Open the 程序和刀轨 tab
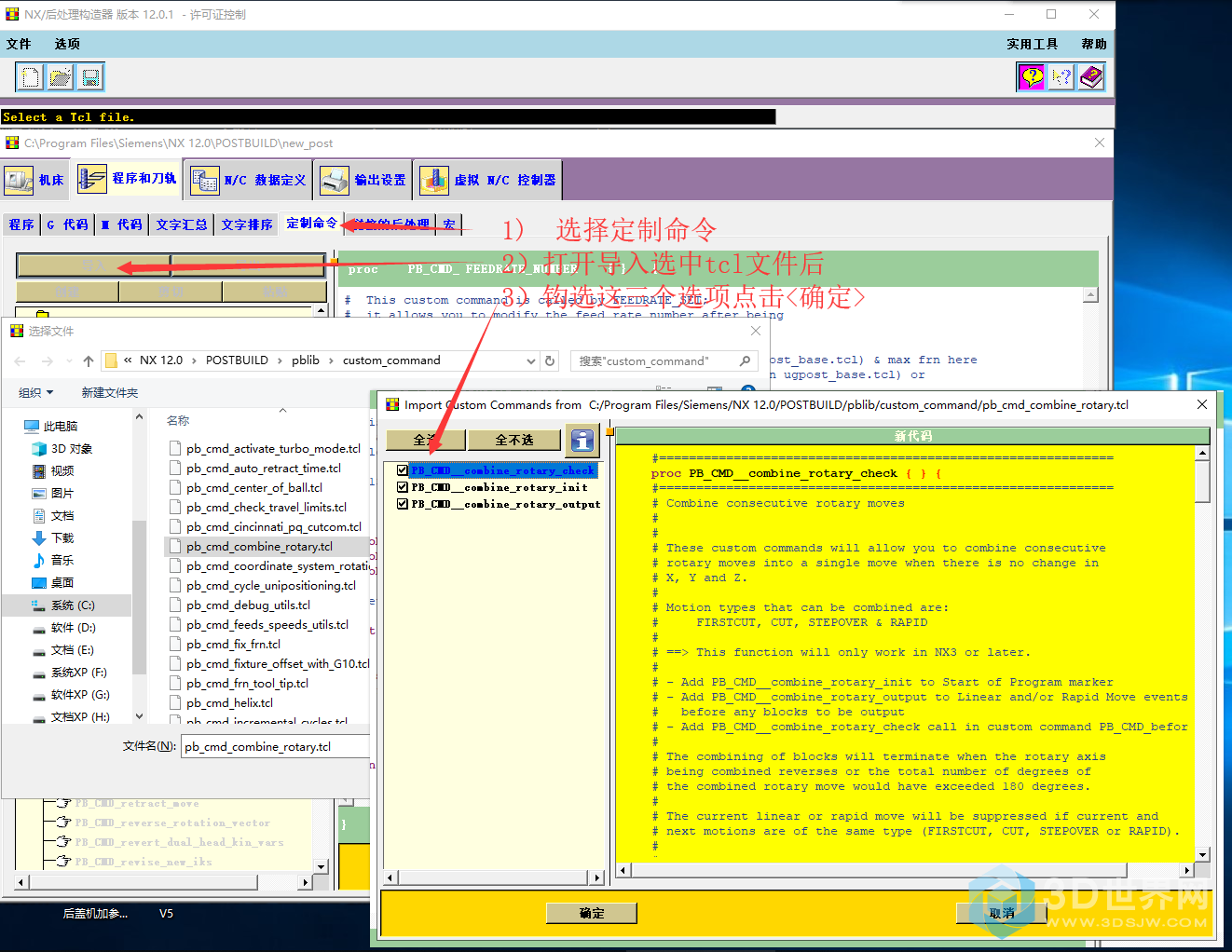1232x952 pixels. point(127,178)
